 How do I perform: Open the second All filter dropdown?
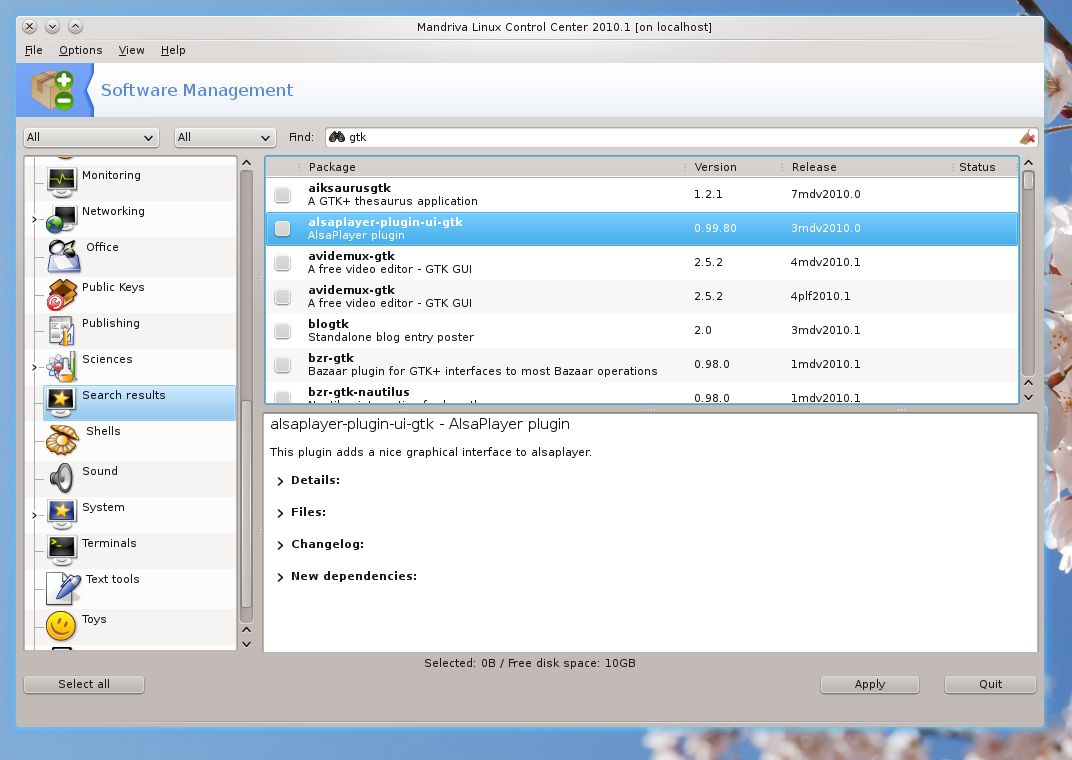[225, 137]
